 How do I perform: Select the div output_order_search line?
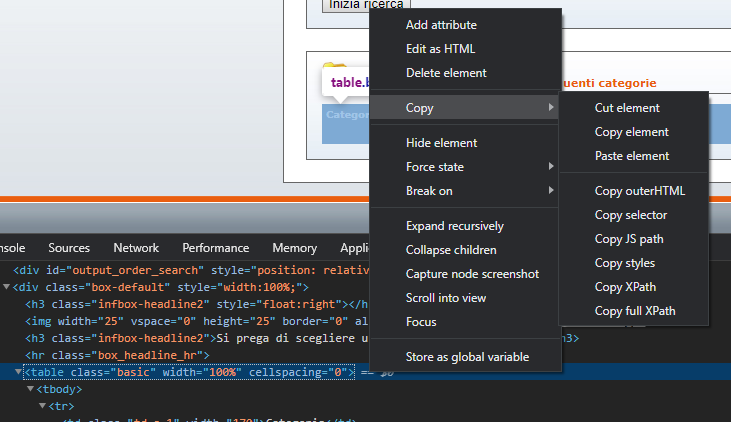coord(191,270)
